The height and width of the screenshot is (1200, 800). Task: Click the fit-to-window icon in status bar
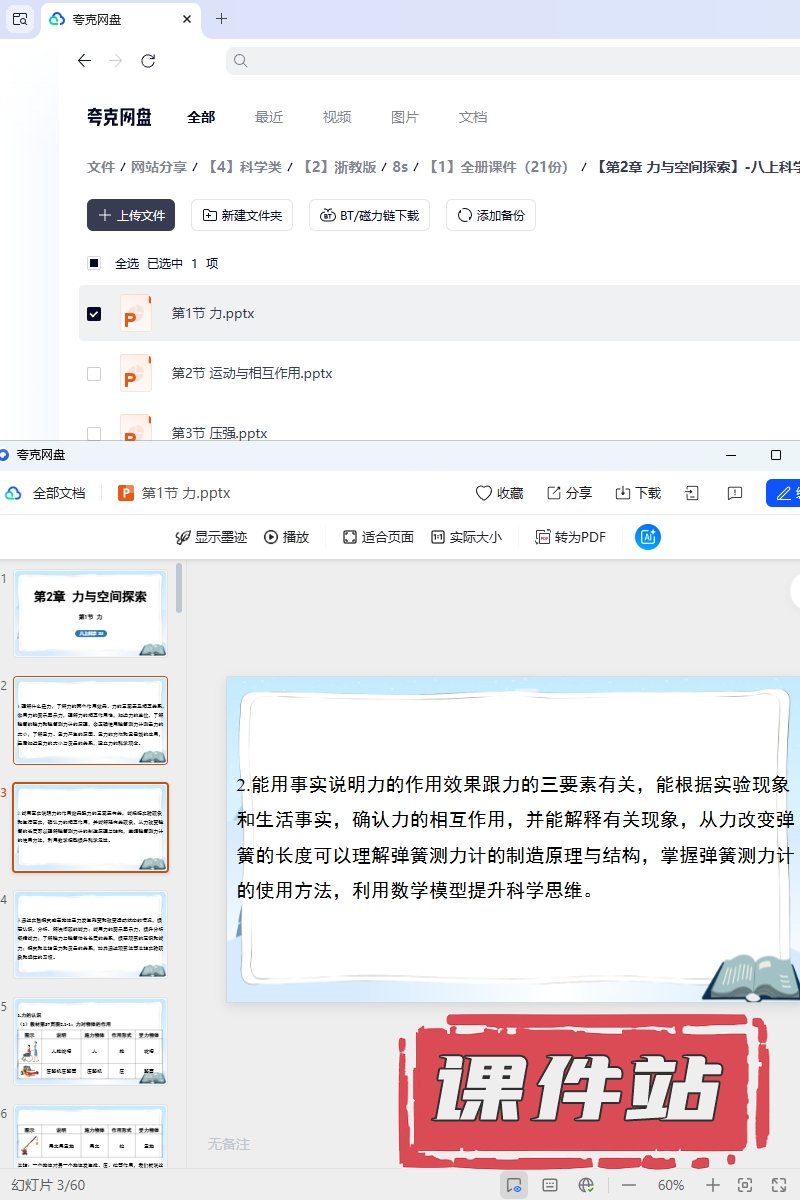(745, 1185)
